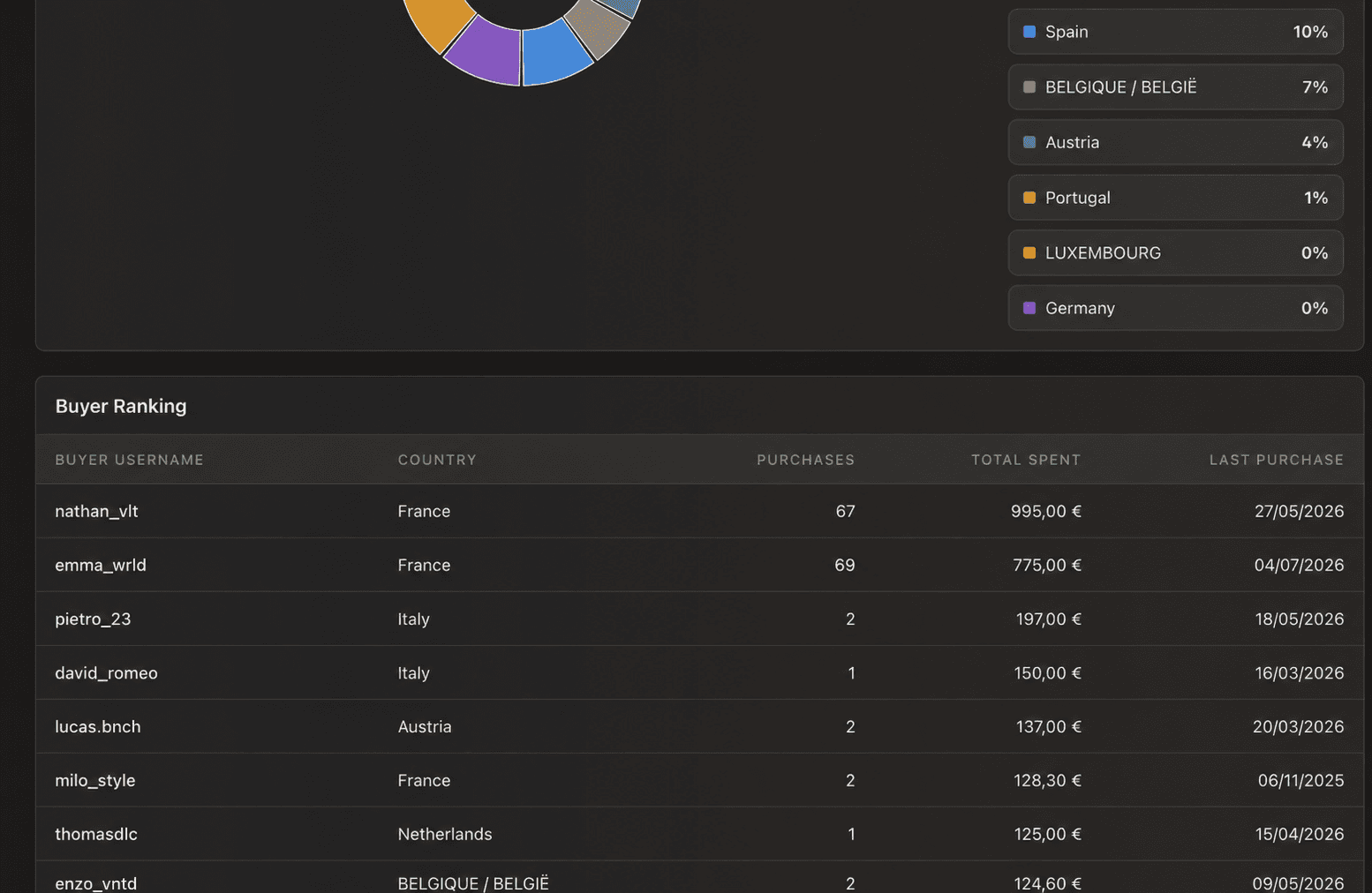Select the BELGIQUE / BELGIË 7% legend row
The height and width of the screenshot is (893, 1372).
point(1176,86)
